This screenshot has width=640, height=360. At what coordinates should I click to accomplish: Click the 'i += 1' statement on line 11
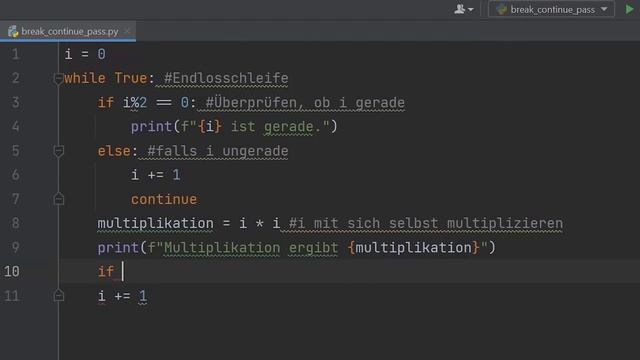[x=122, y=296]
